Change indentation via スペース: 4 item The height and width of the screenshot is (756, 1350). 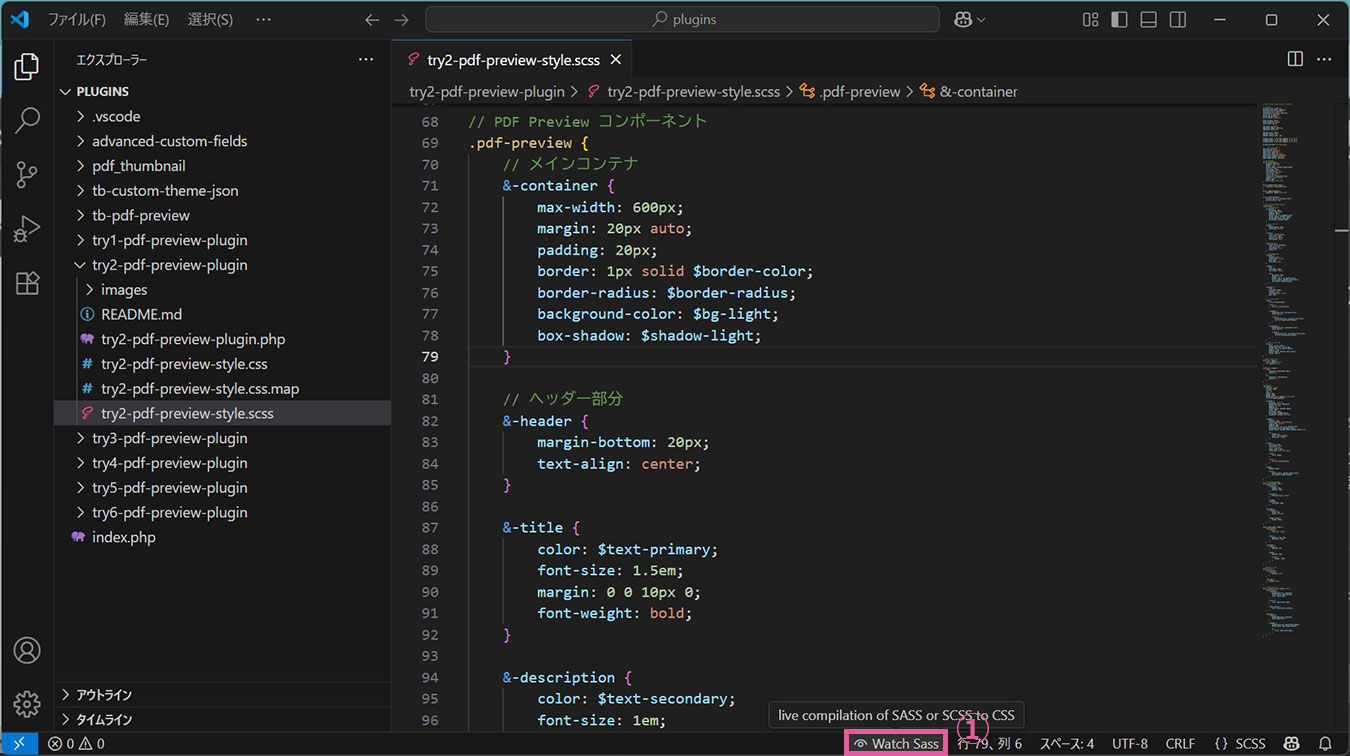pos(1066,743)
